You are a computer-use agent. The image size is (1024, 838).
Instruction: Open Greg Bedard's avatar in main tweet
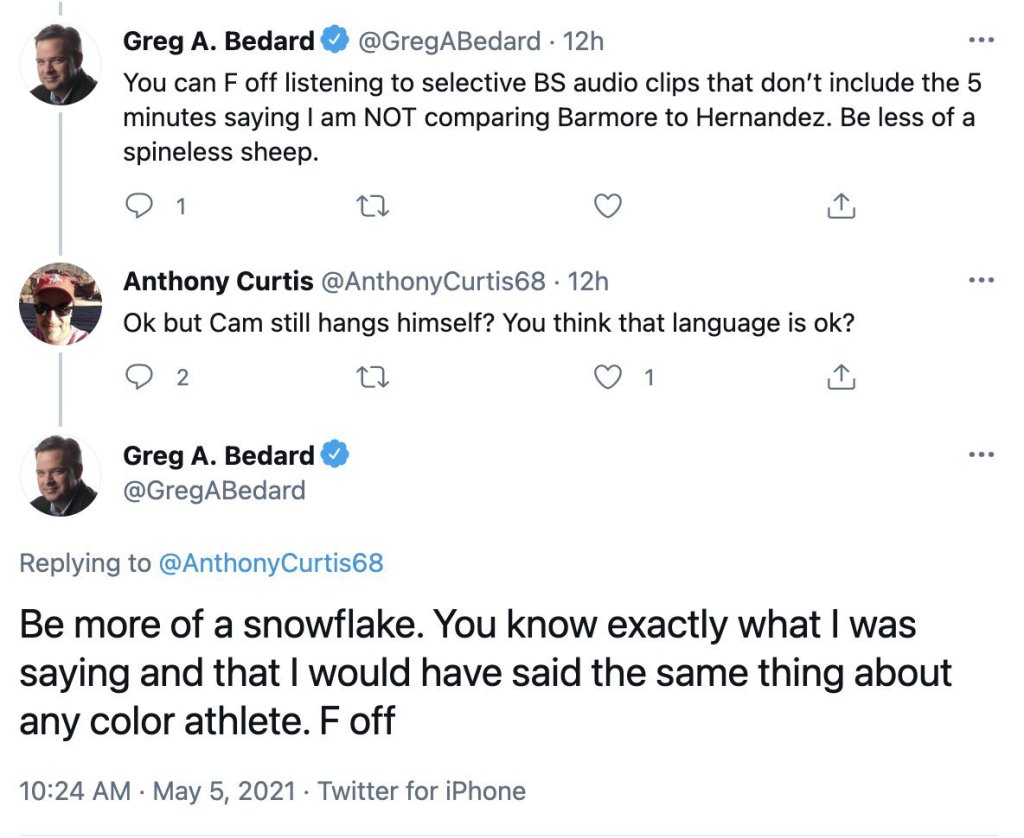tap(62, 477)
